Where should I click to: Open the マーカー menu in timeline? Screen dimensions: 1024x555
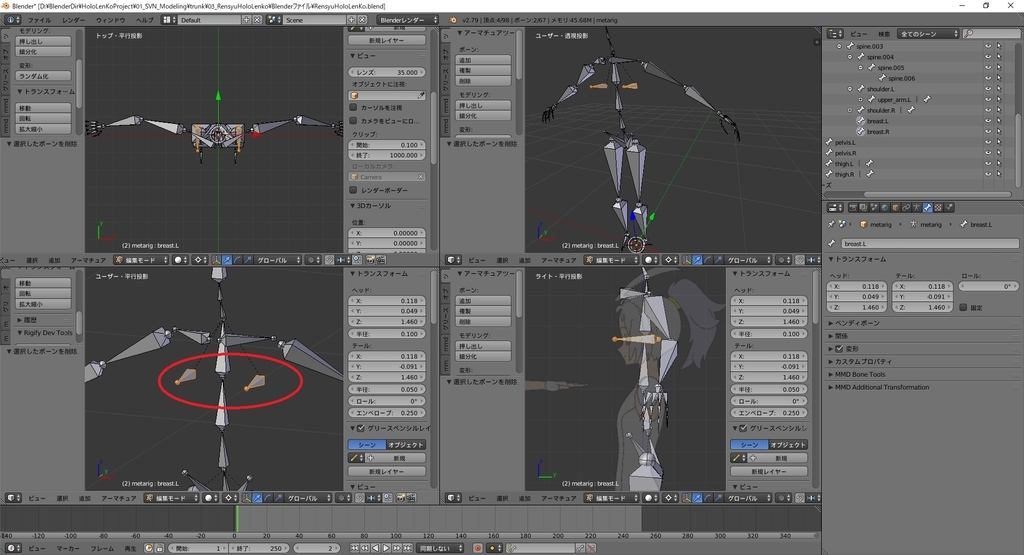68,548
